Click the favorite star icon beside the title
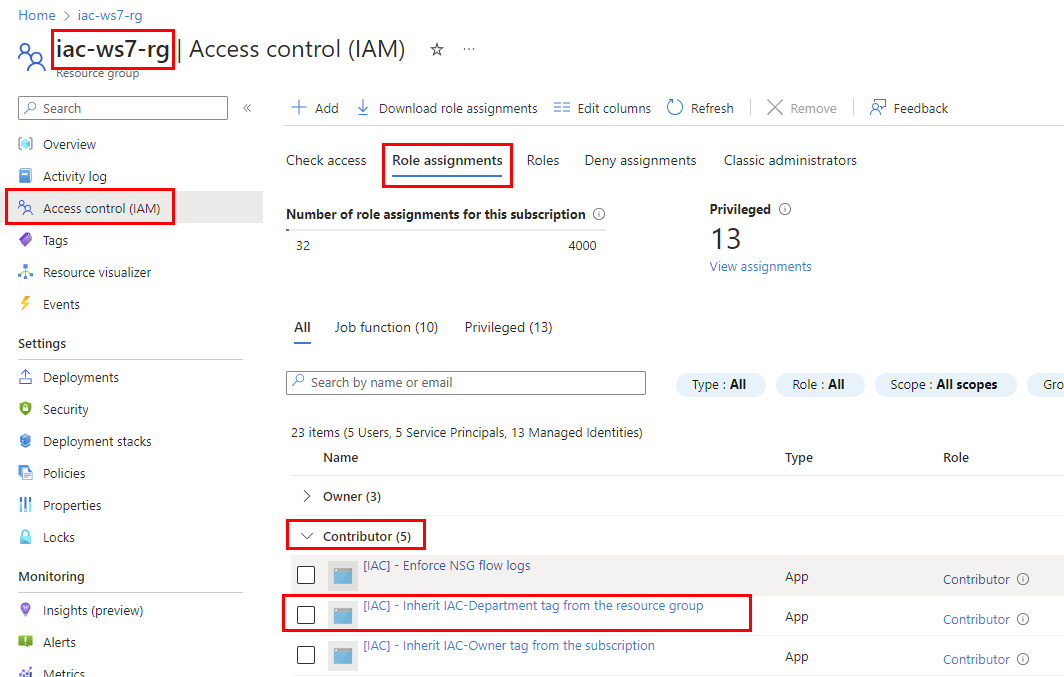The image size is (1064, 677). point(437,50)
